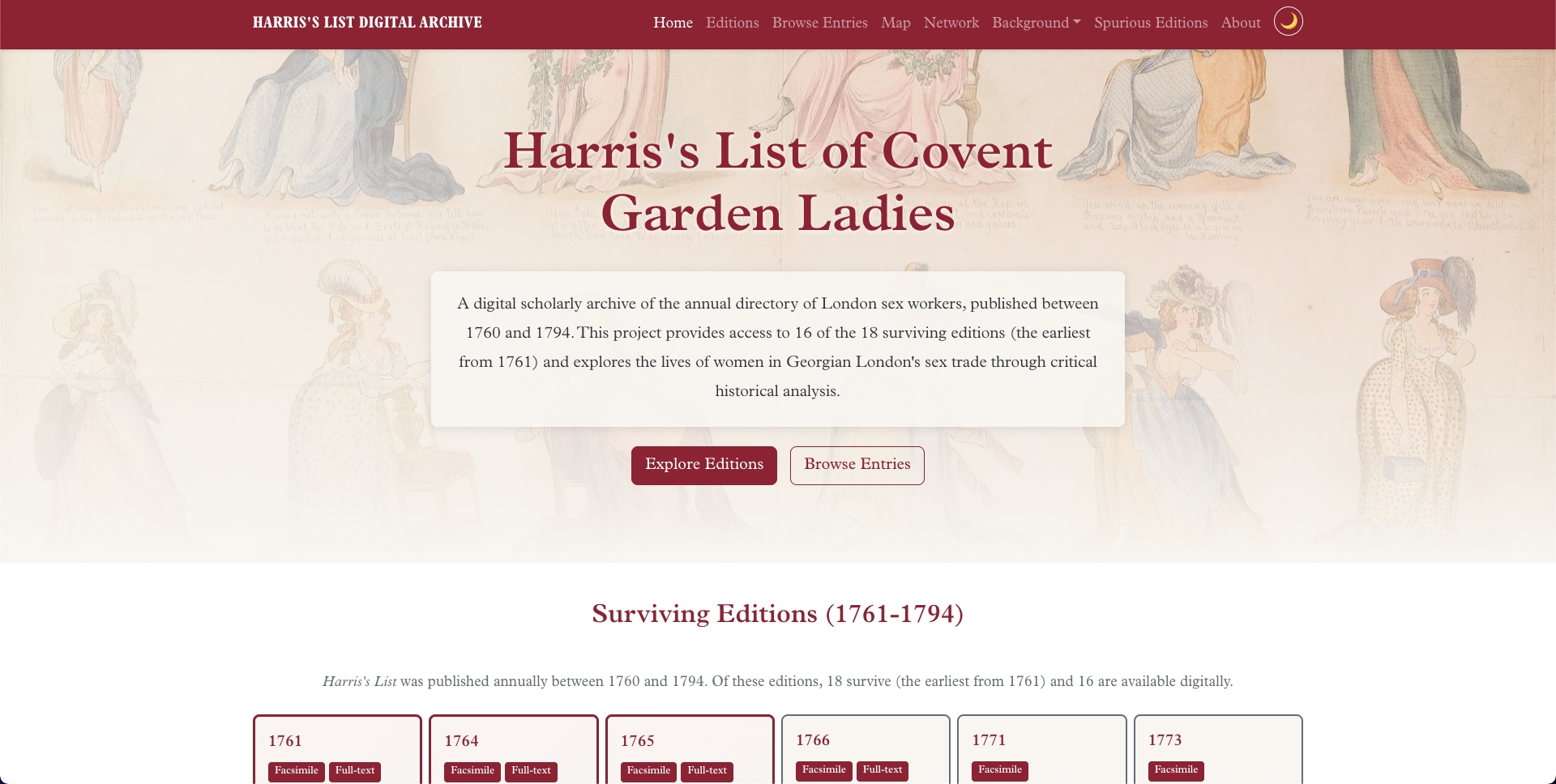
Task: Click the Full-text badge for 1761
Action: [x=355, y=771]
